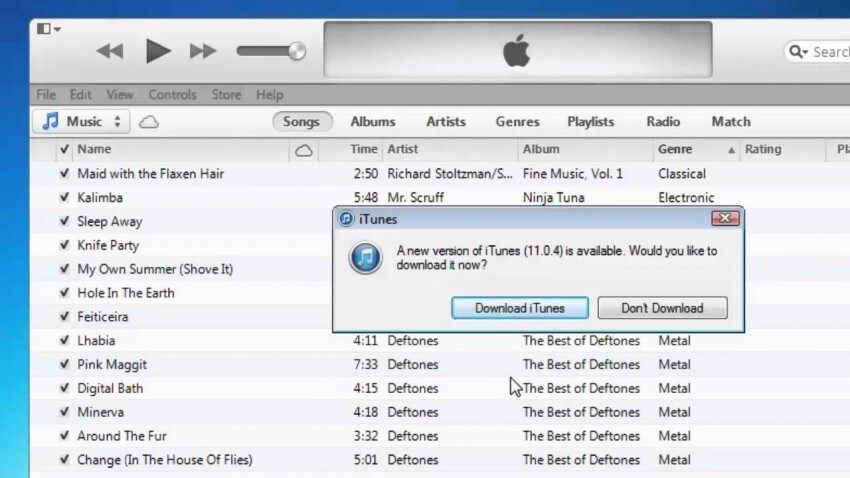Click the Genre column sort arrow
Image resolution: width=850 pixels, height=478 pixels.
(x=731, y=150)
